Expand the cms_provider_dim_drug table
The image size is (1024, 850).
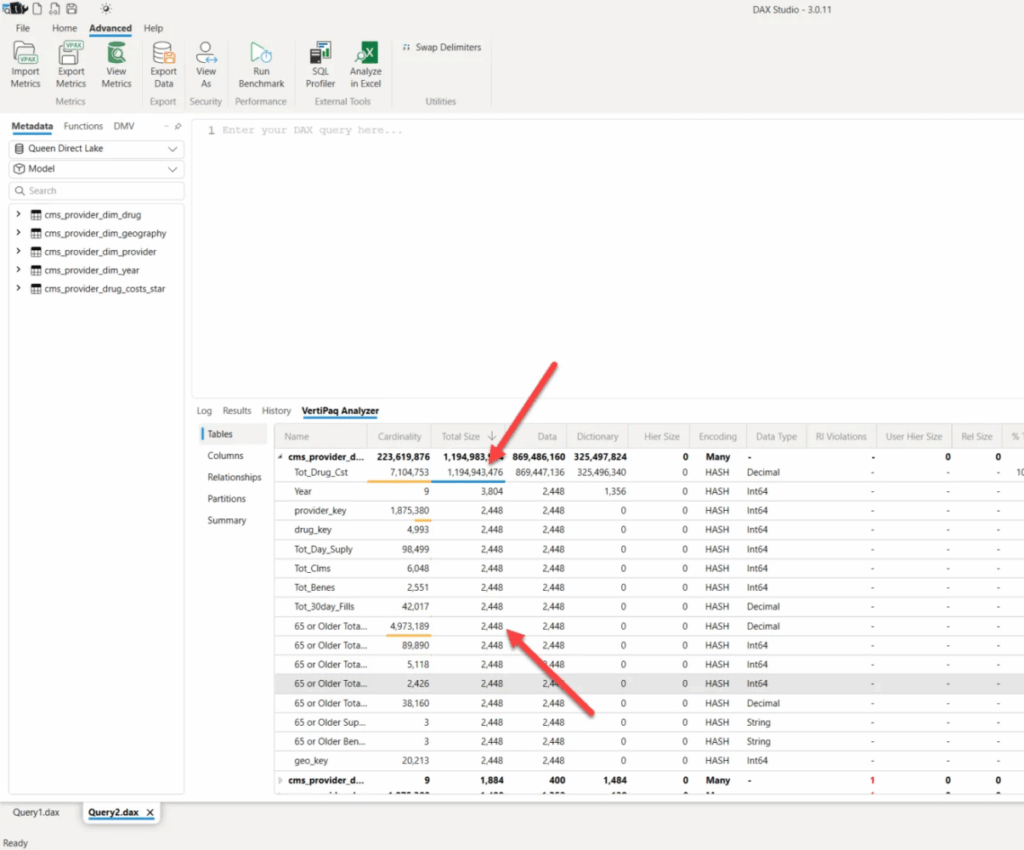click(19, 215)
